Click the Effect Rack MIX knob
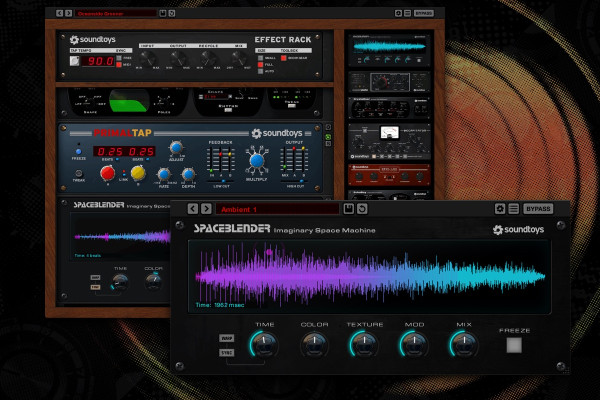The height and width of the screenshot is (400, 600). pos(239,59)
